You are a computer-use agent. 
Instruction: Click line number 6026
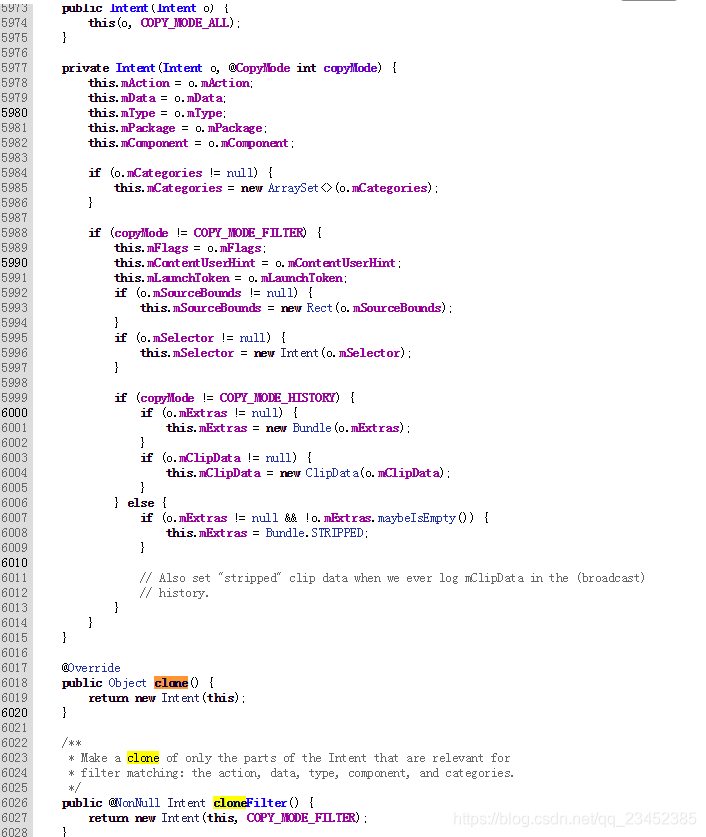[x=14, y=803]
